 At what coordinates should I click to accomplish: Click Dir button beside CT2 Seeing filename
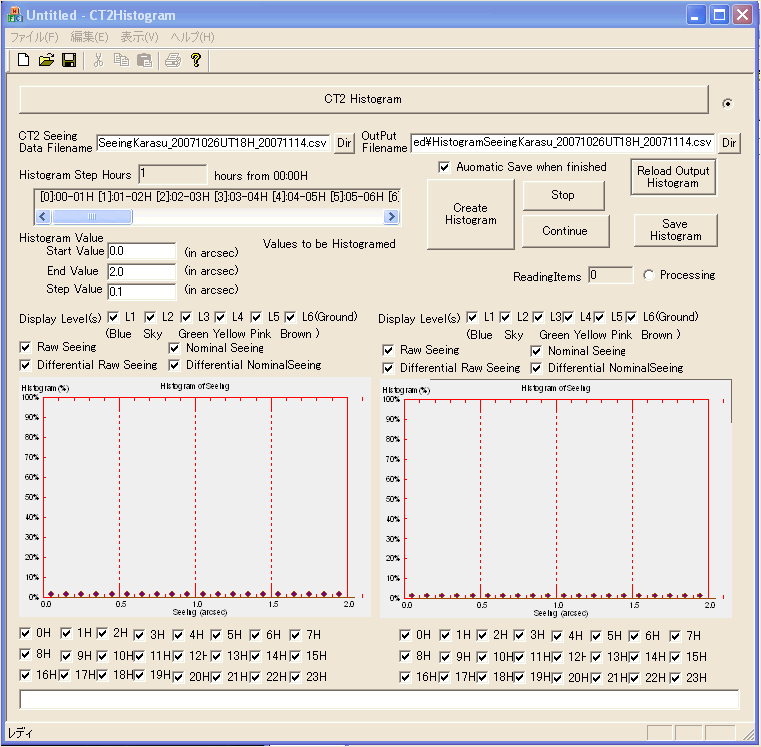[344, 143]
